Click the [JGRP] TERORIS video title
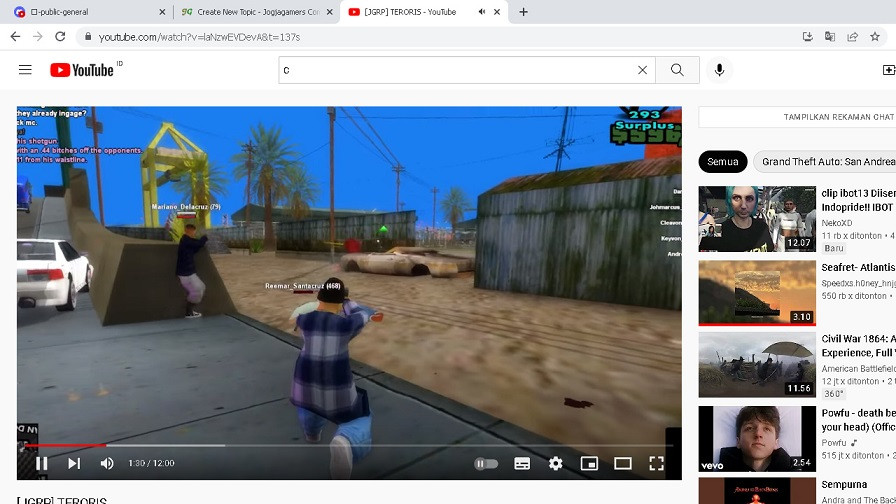Screen dimensions: 896x504 click(62, 500)
